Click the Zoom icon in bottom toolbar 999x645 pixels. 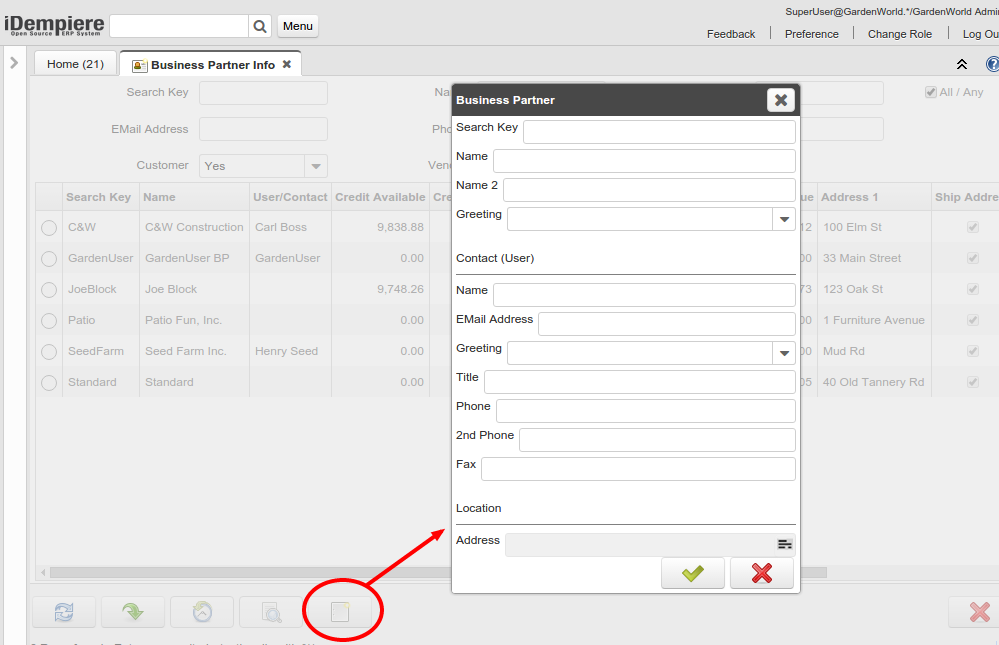(x=271, y=612)
